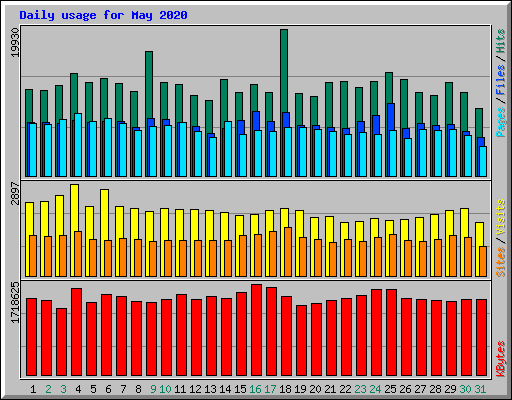Click the green 'Hits' legend label
Viewport: 512px width, 400px height.
tap(501, 41)
